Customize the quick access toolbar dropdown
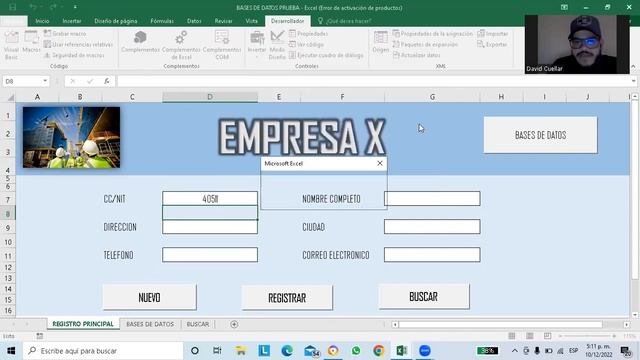This screenshot has width=640, height=360. [x=75, y=7]
